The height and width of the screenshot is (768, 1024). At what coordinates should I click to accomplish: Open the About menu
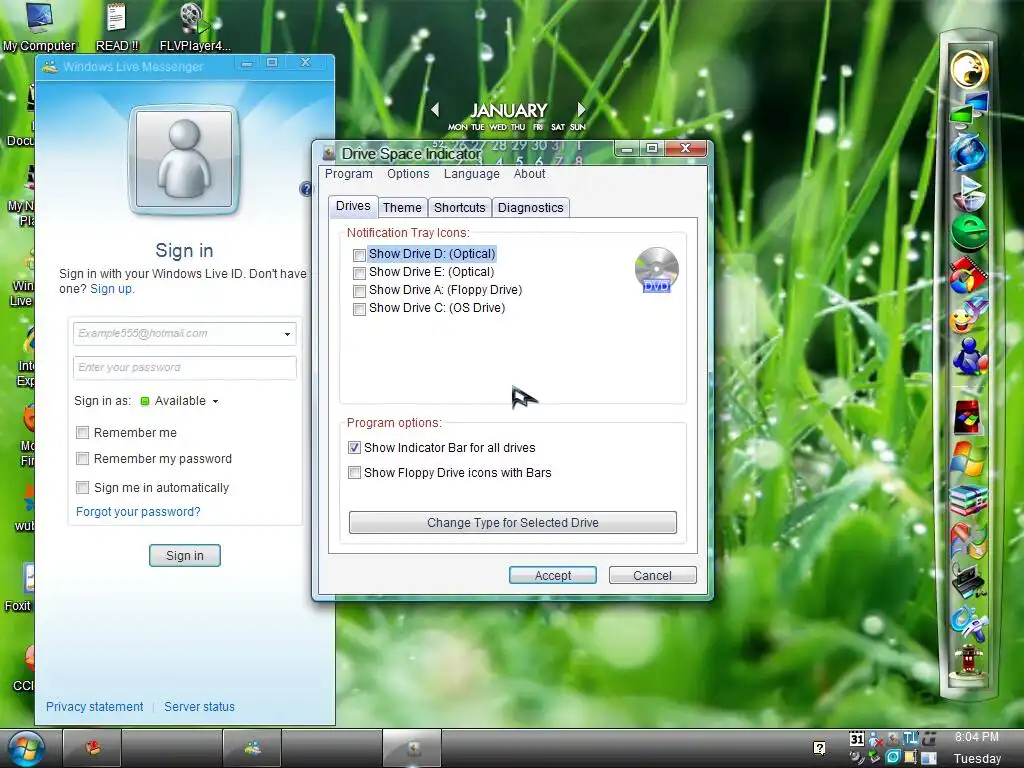pos(529,174)
